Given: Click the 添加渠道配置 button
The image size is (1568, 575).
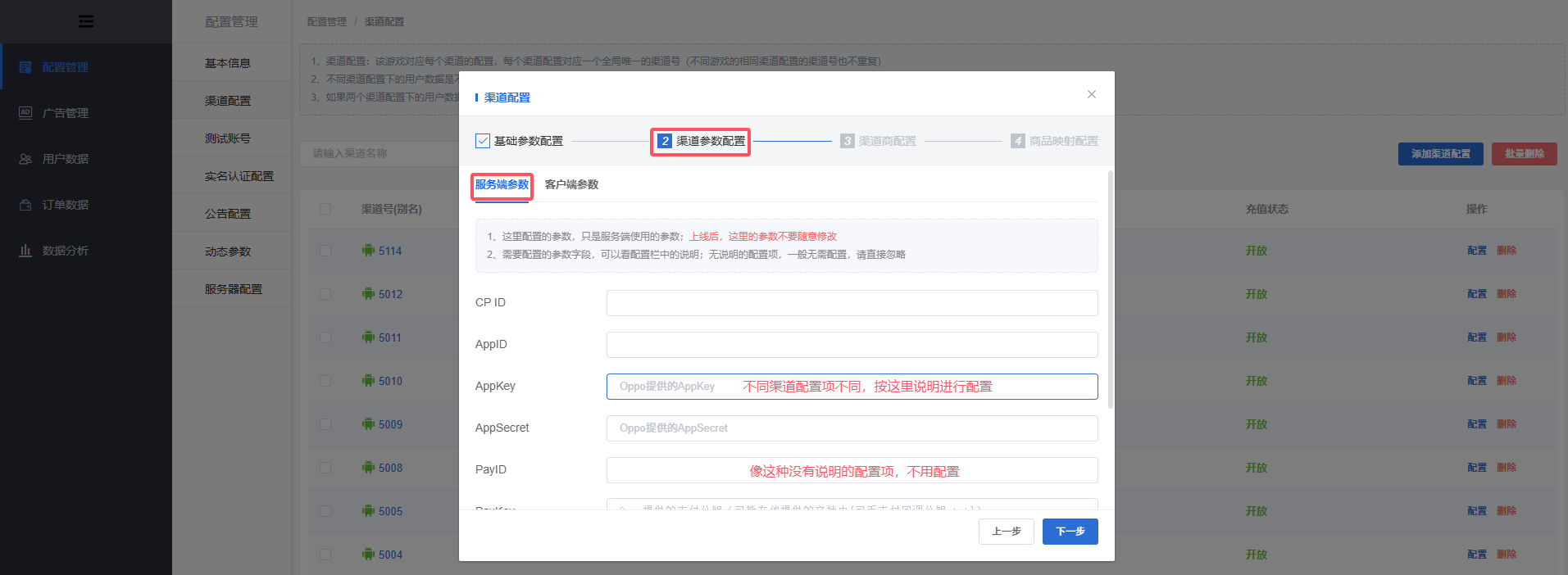Looking at the screenshot, I should 1440,154.
